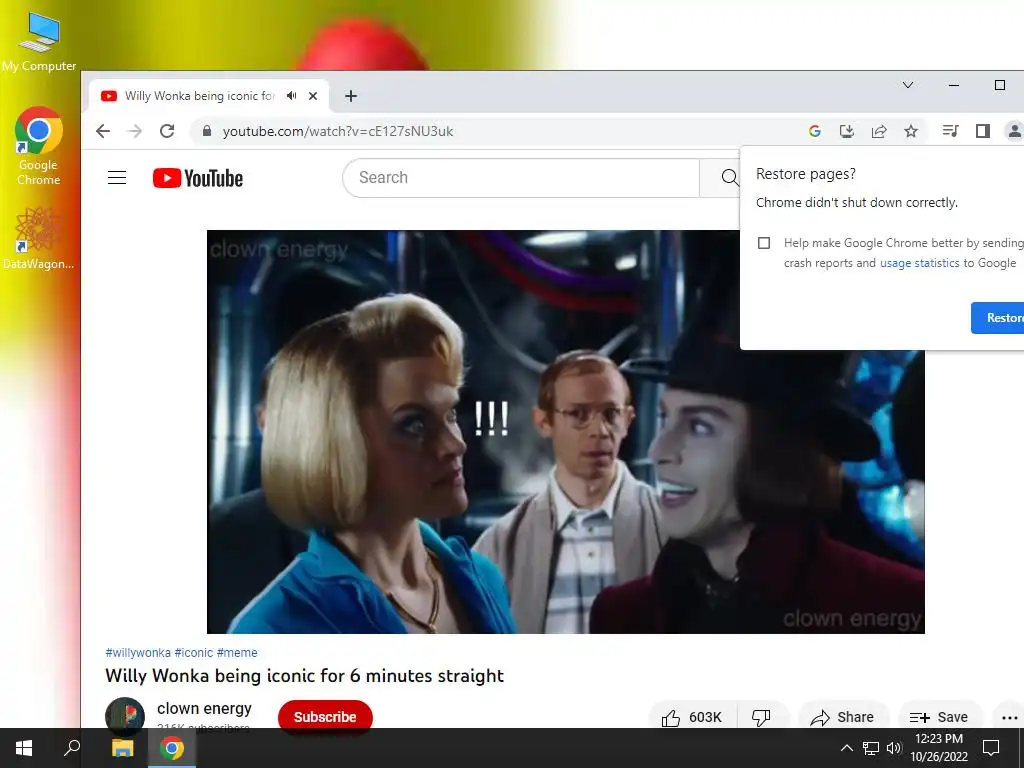Screen dimensions: 1024x768
Task: Click the Restore button
Action: point(997,318)
